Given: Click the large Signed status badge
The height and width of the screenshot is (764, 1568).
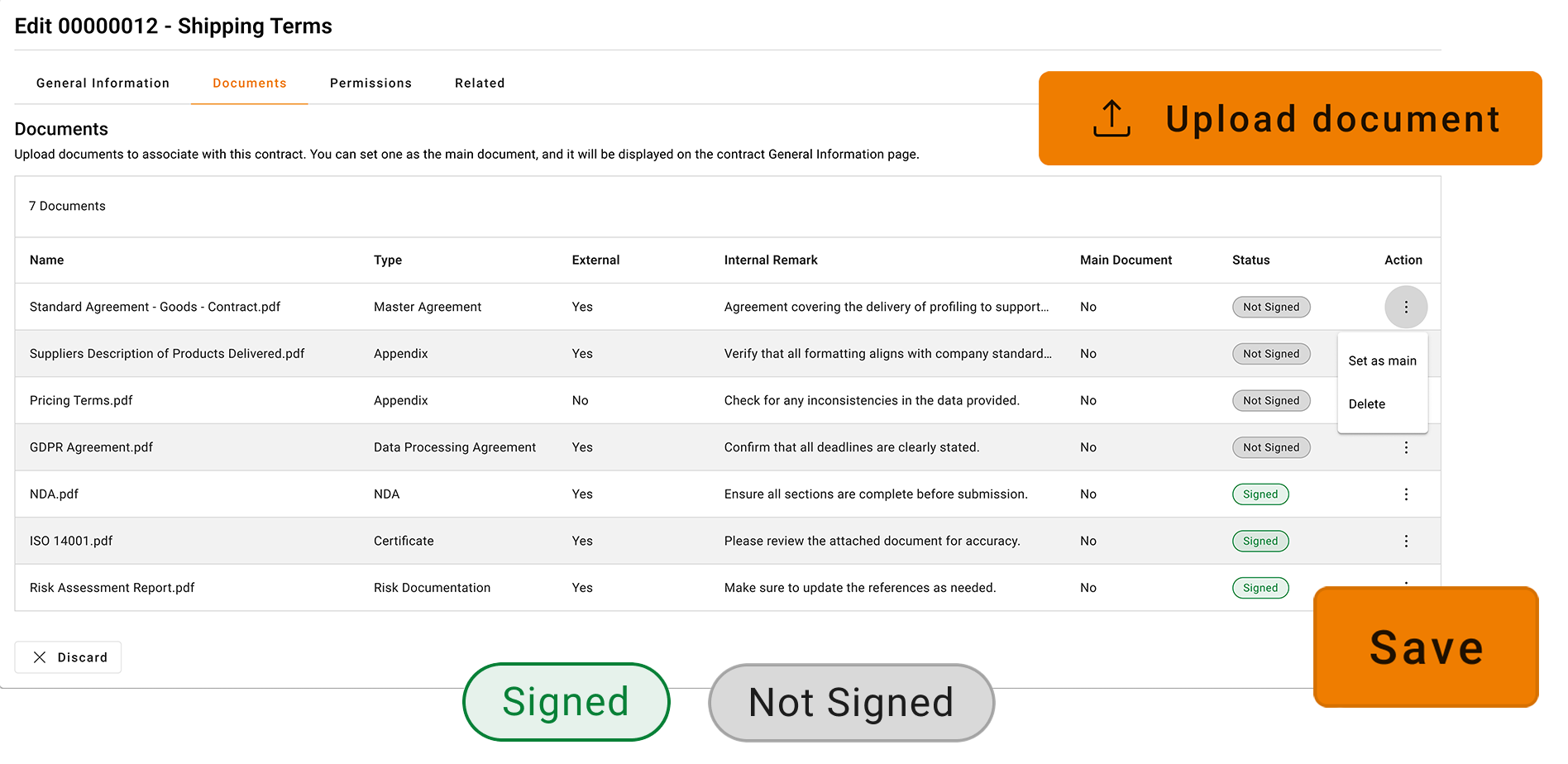Looking at the screenshot, I should pos(566,702).
